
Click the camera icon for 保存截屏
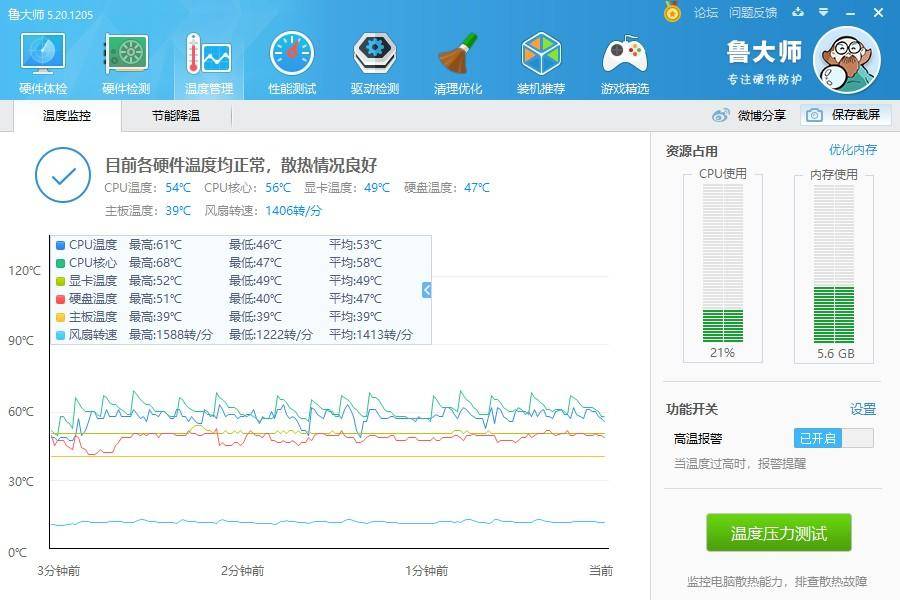815,115
